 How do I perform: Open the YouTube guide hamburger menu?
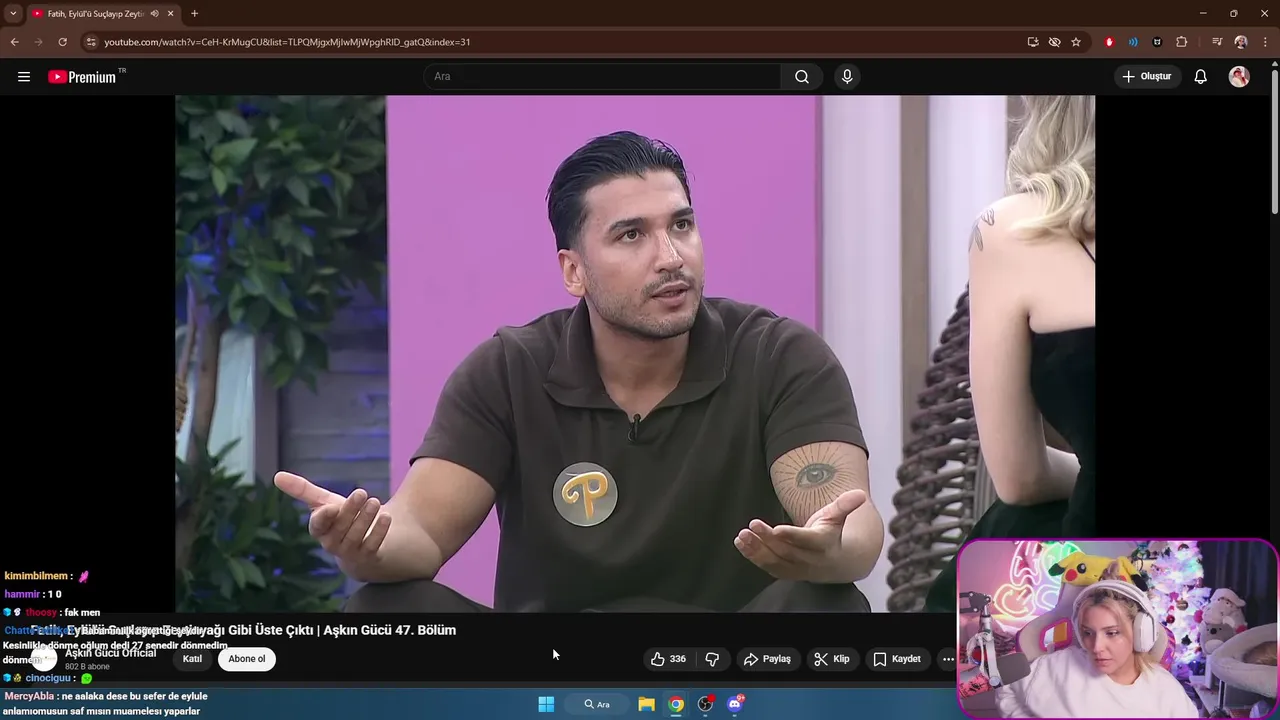[x=24, y=77]
